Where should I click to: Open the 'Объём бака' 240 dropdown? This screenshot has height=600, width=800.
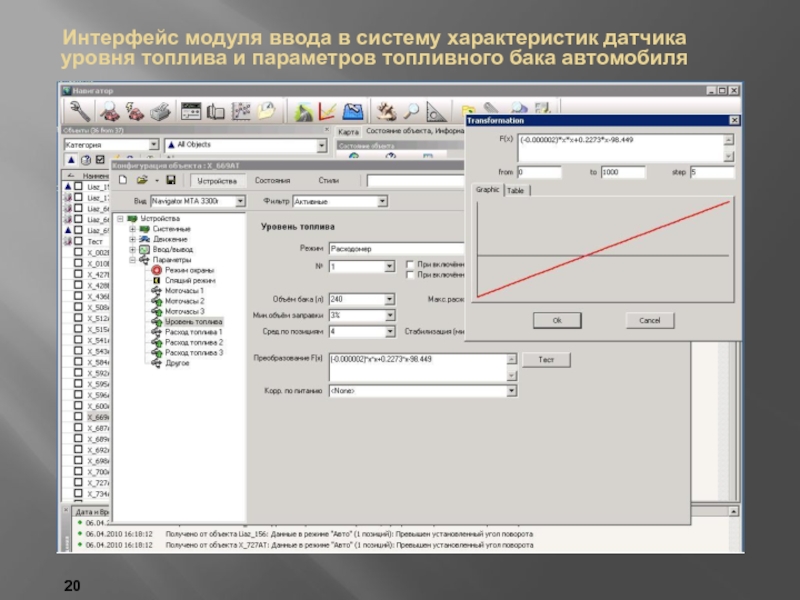coord(389,299)
